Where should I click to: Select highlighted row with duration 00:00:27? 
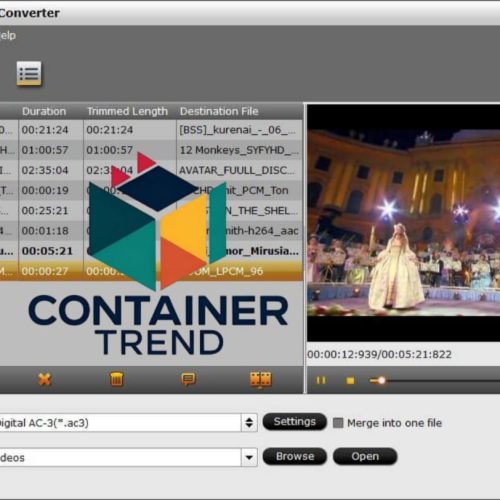tap(151, 271)
